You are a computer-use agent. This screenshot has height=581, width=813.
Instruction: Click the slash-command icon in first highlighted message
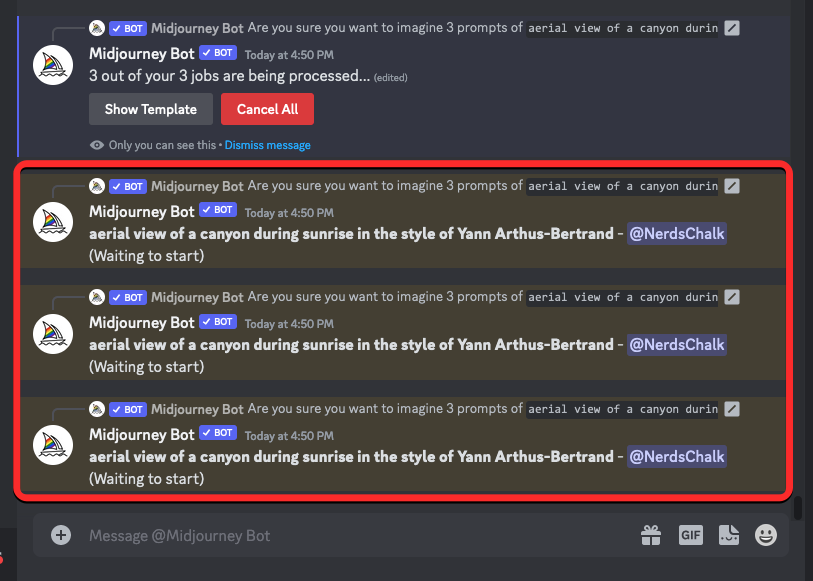[732, 186]
